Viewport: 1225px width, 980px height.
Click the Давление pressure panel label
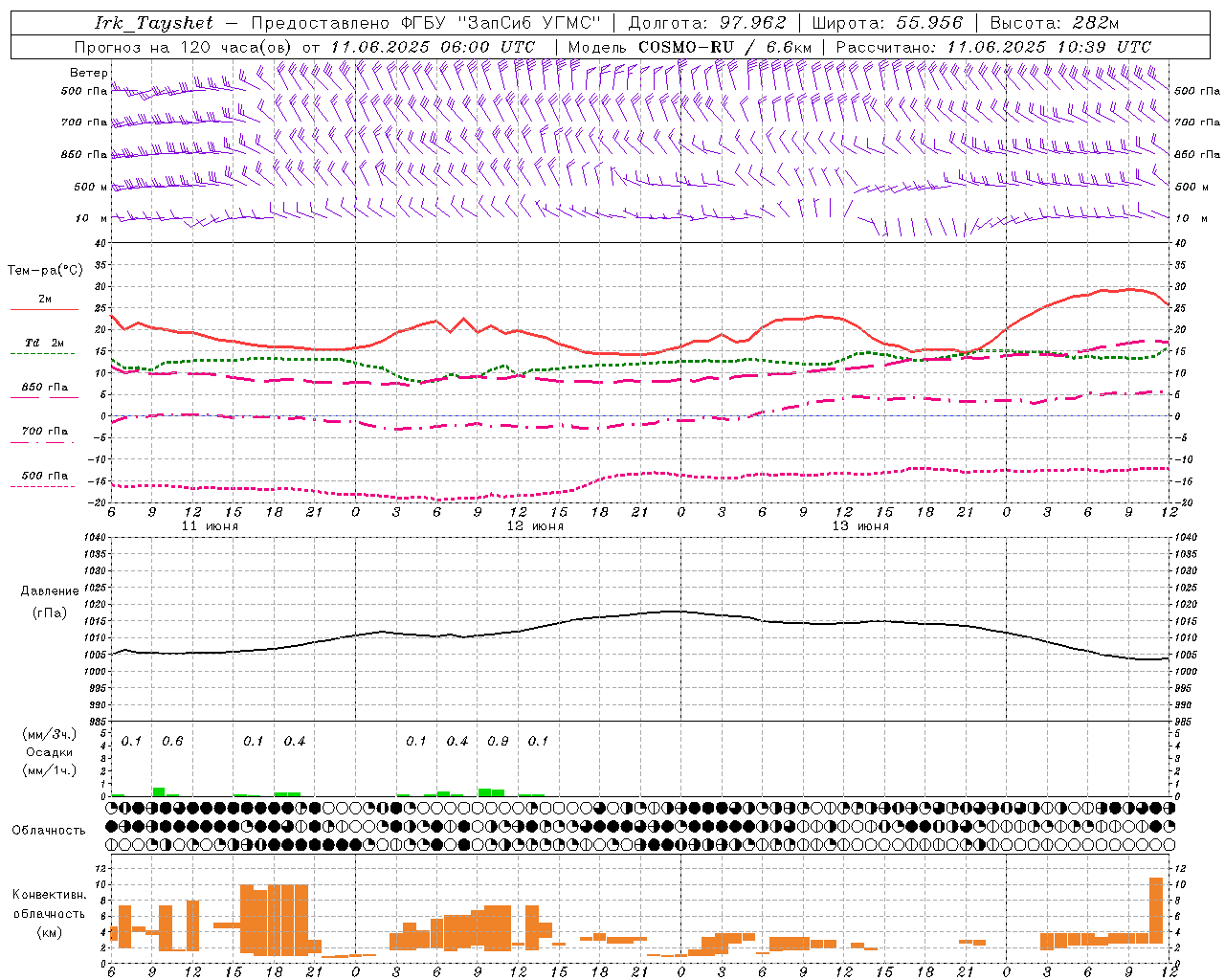point(50,591)
